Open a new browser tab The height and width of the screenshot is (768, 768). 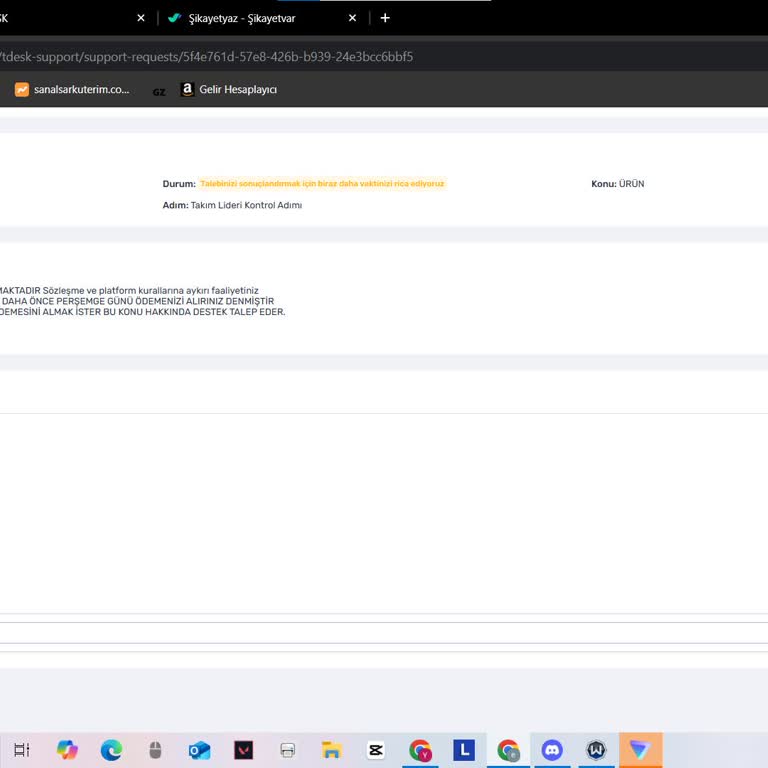385,18
